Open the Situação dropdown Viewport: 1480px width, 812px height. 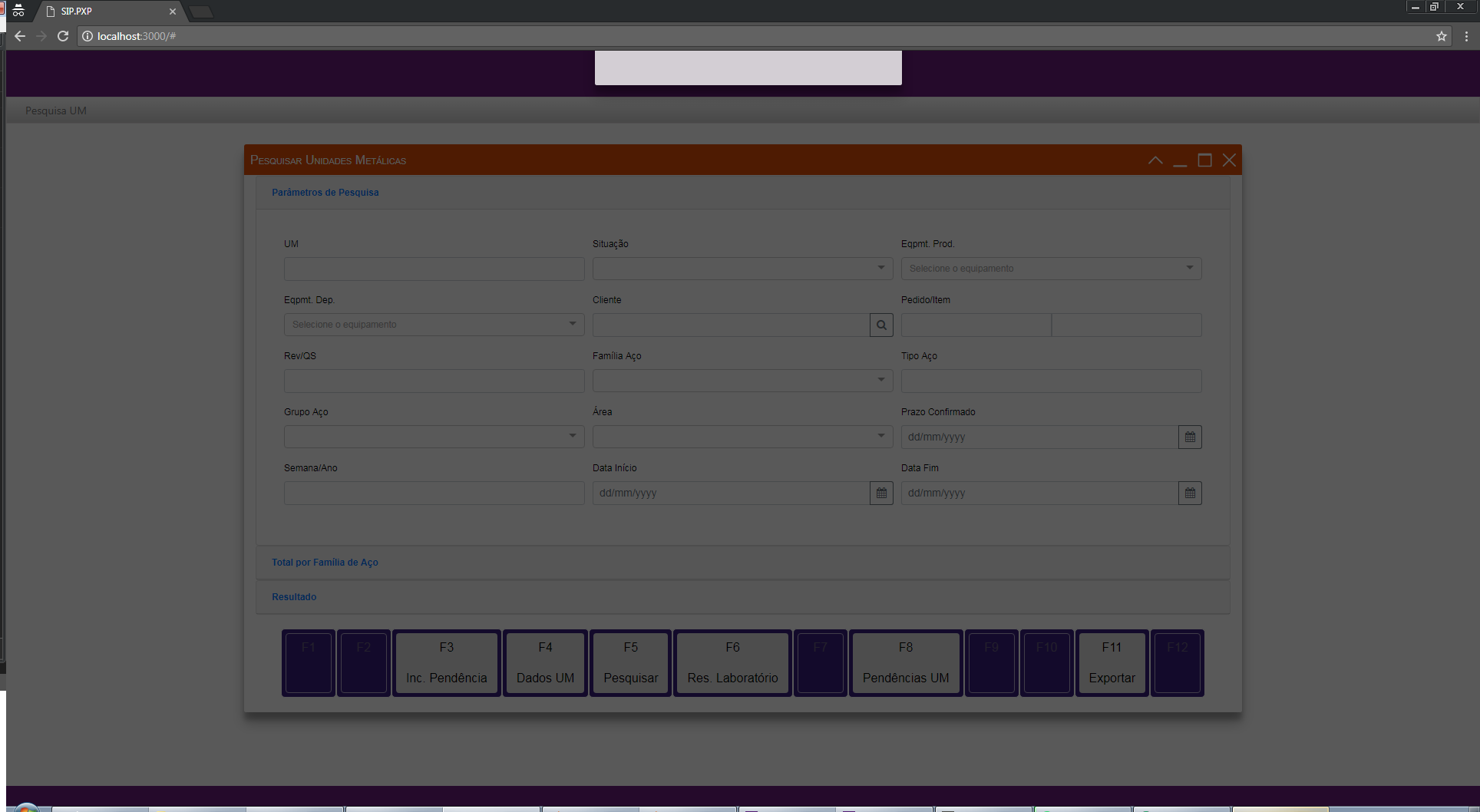pyautogui.click(x=742, y=269)
